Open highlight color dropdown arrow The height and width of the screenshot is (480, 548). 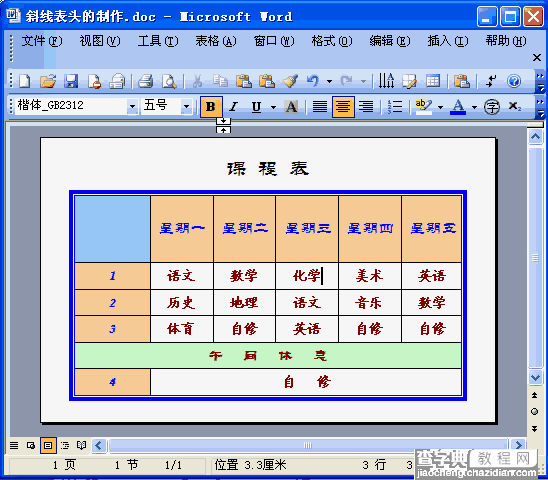(440, 107)
